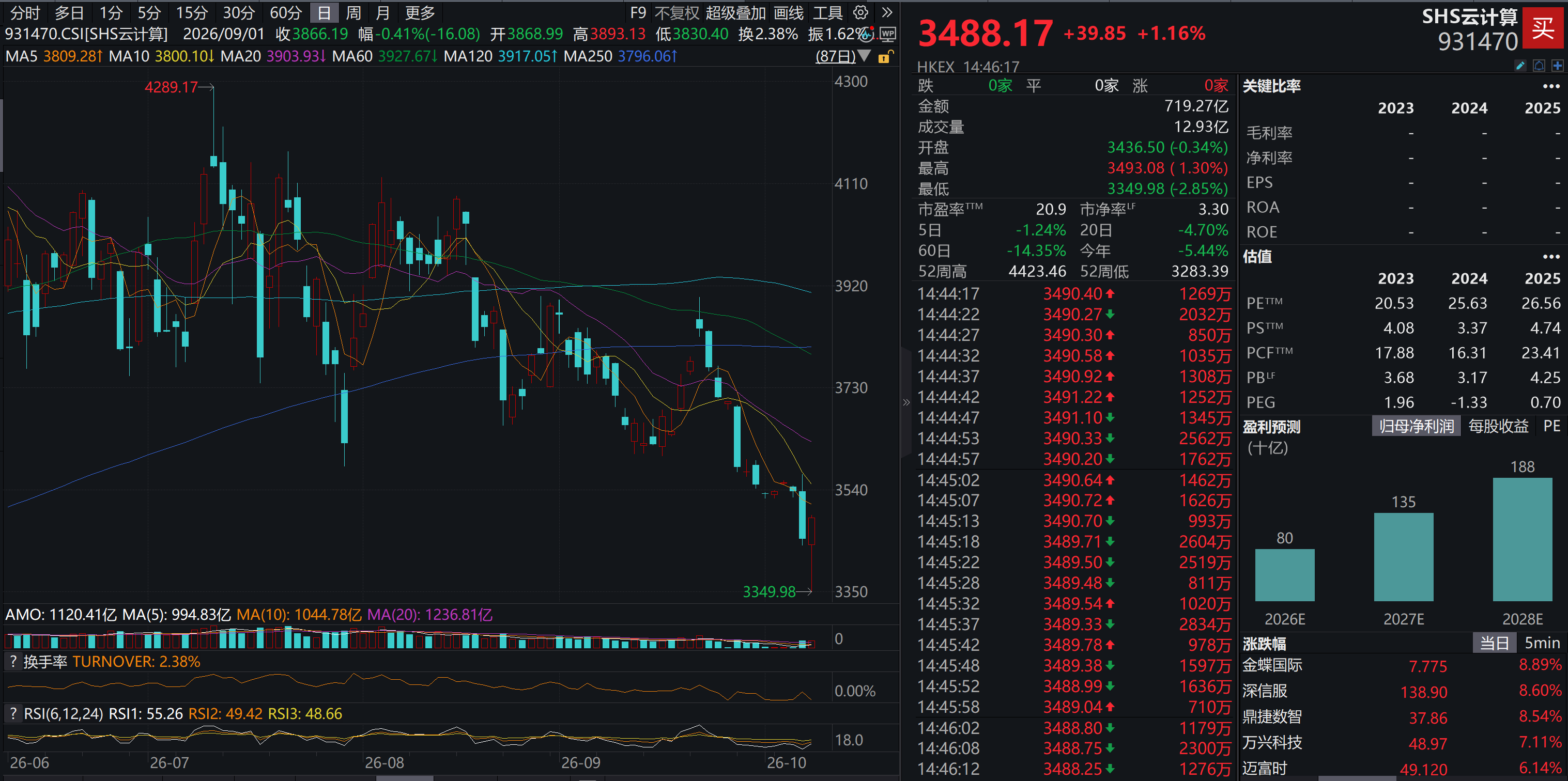This screenshot has width=1568, height=781.
Task: Select 归母净利润 forecast toggle
Action: click(x=1416, y=426)
